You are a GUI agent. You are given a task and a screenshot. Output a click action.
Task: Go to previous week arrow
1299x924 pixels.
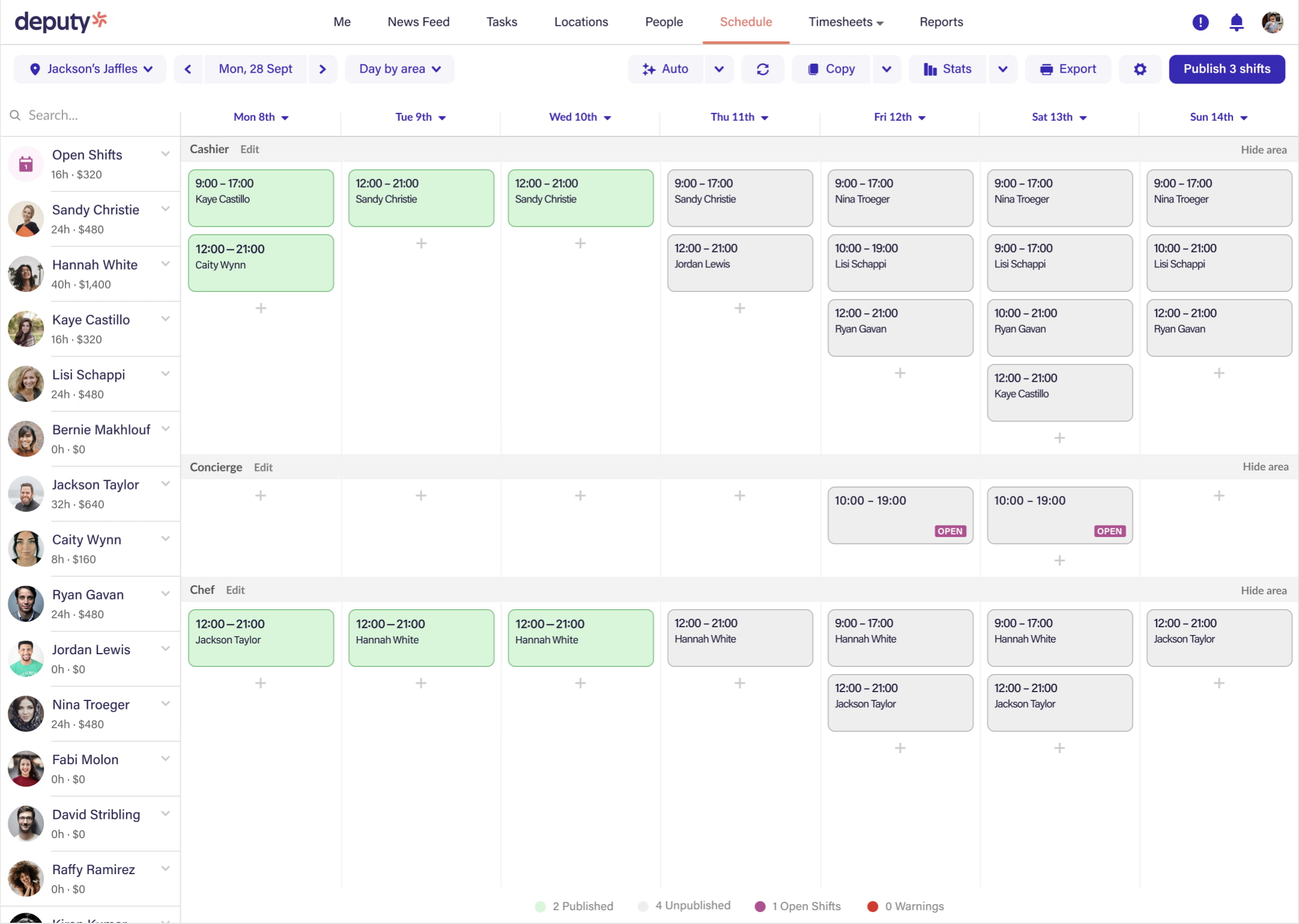point(188,69)
